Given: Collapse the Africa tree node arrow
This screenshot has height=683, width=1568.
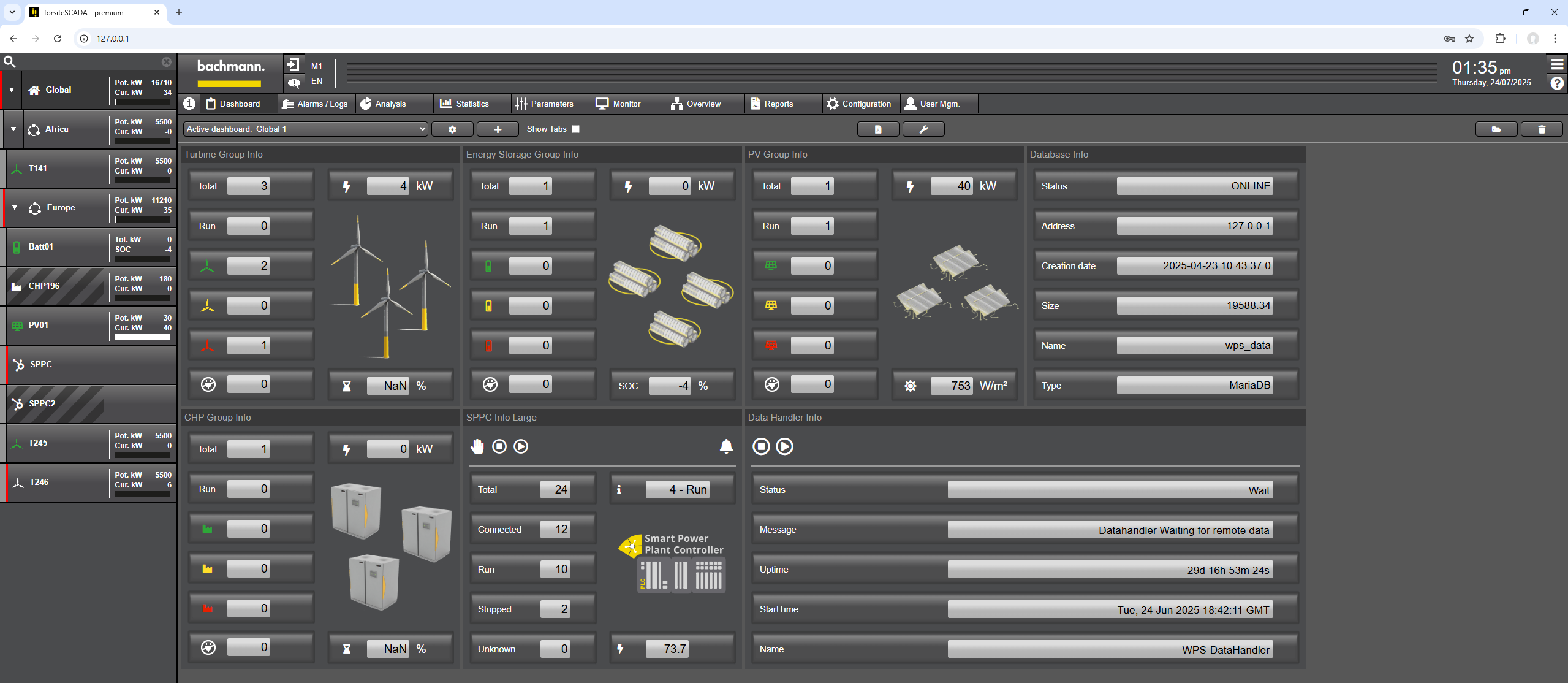Looking at the screenshot, I should click(13, 129).
